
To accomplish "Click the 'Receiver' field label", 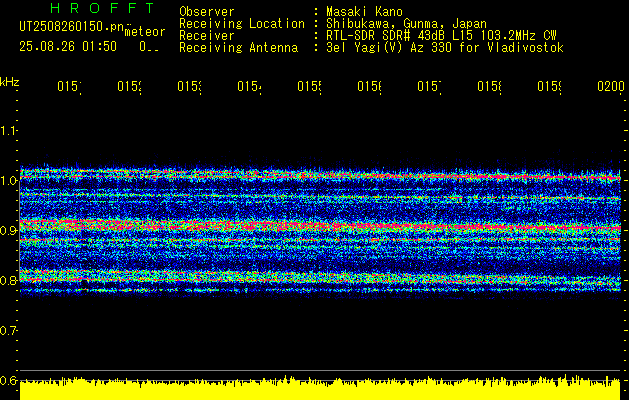I will click(x=207, y=36).
